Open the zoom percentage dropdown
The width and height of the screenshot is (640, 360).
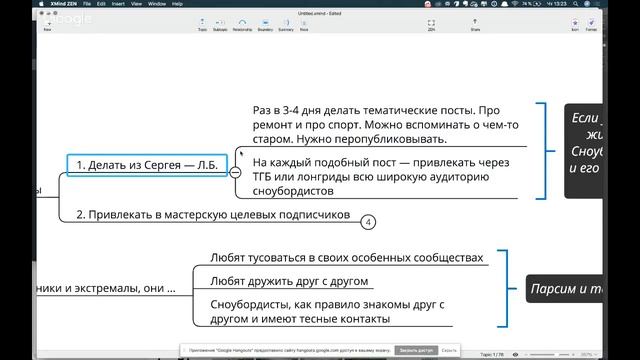pyautogui.click(x=589, y=355)
